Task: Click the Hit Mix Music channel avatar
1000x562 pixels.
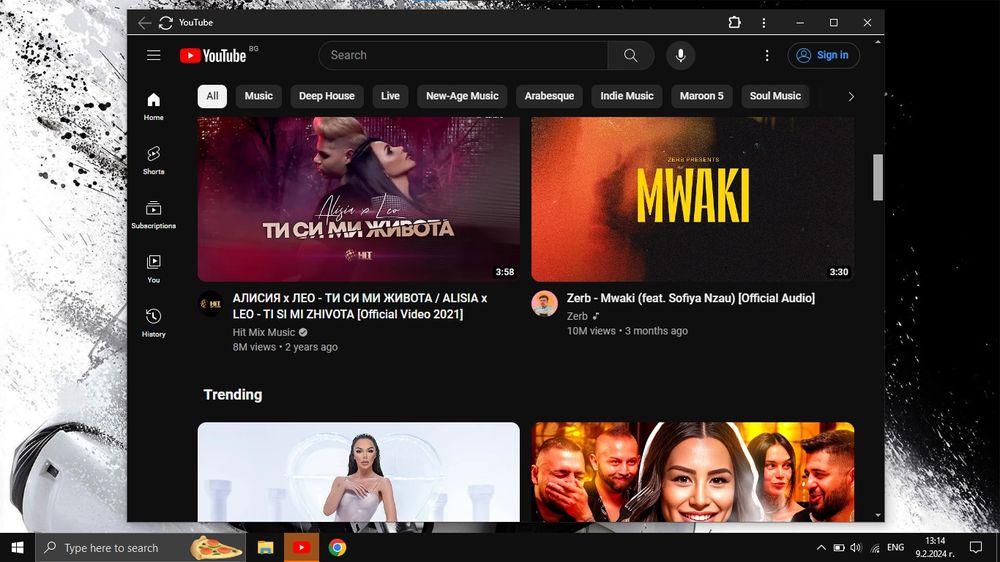Action: (211, 304)
